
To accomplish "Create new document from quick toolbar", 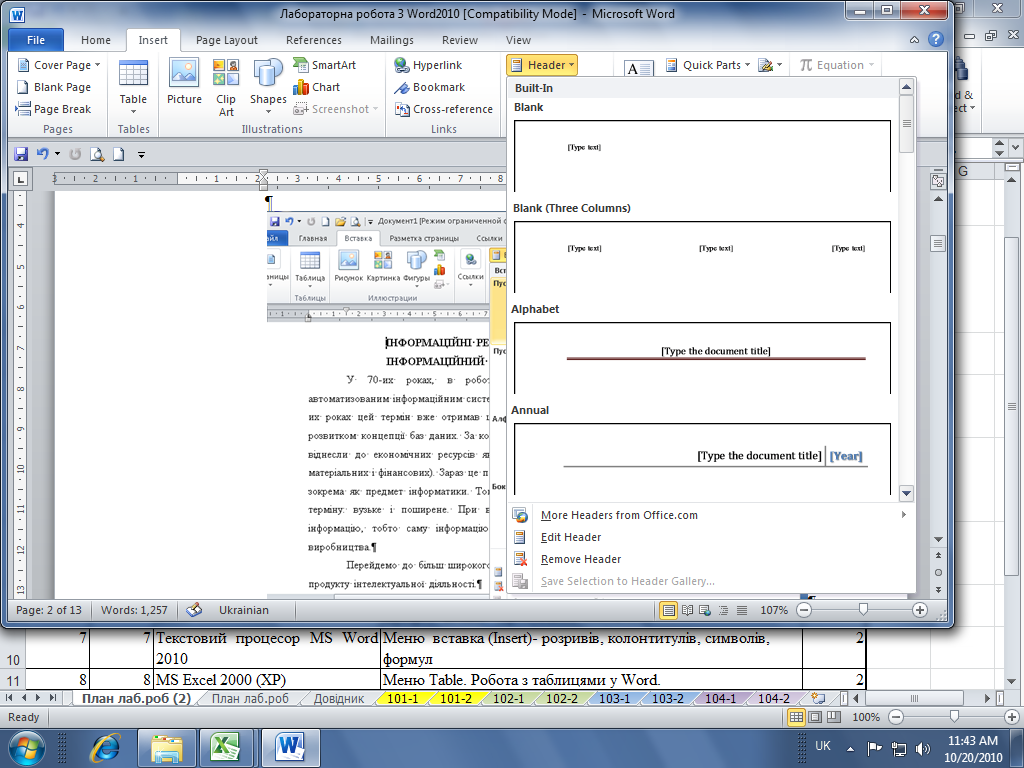I will click(x=119, y=154).
